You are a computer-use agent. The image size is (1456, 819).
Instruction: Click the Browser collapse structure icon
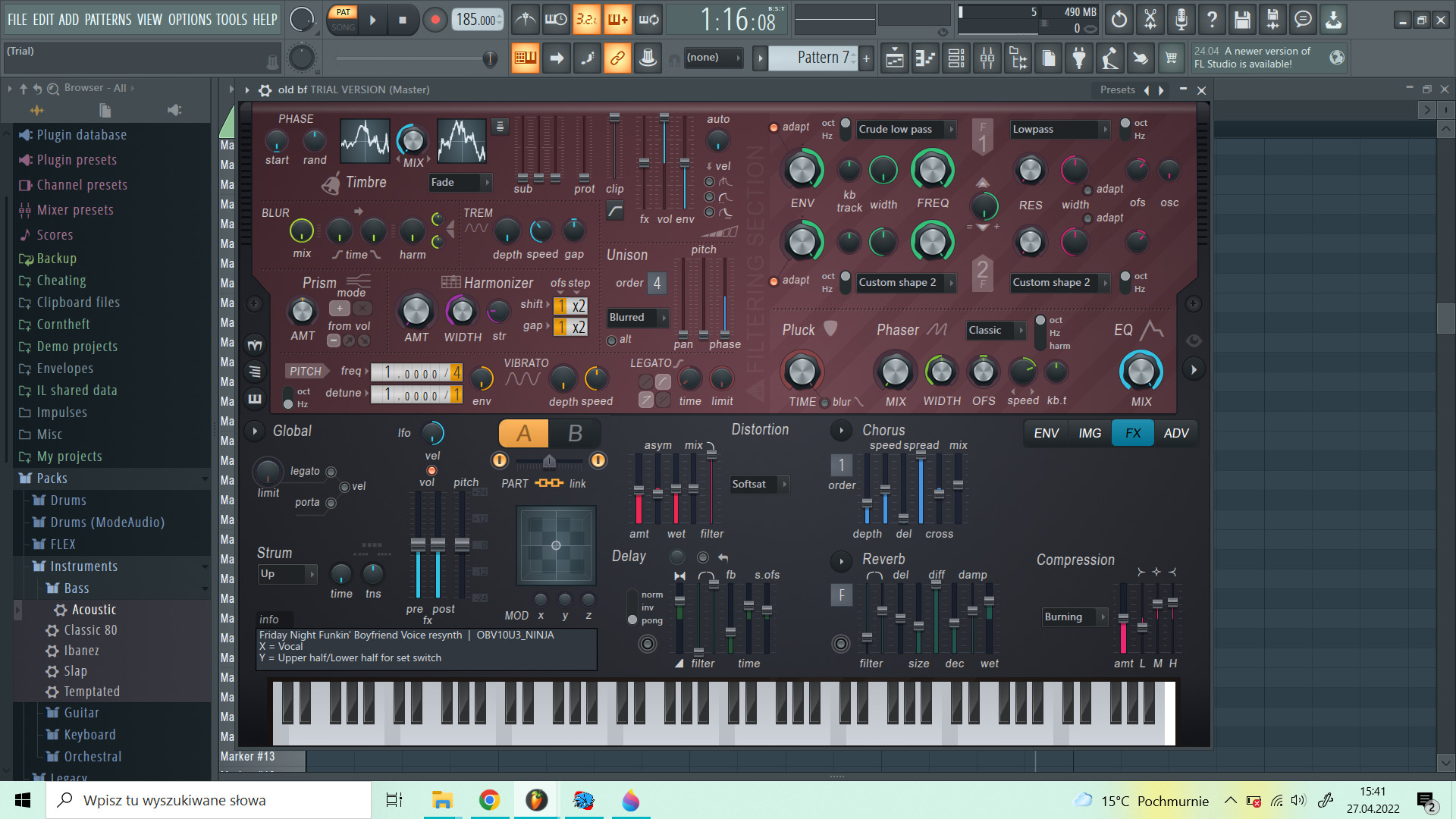(24, 88)
